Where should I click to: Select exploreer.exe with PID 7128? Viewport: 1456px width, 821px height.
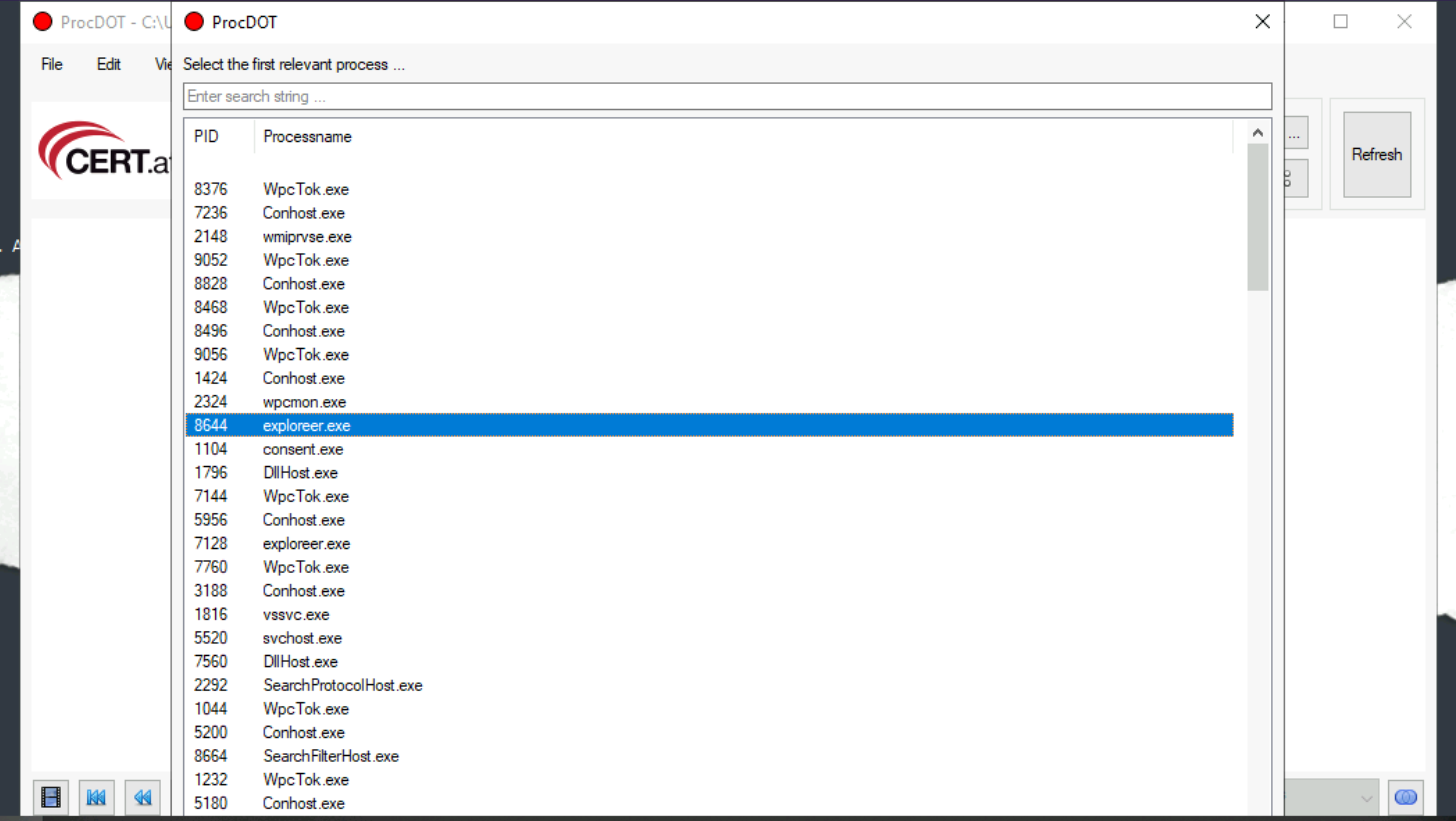click(x=306, y=544)
